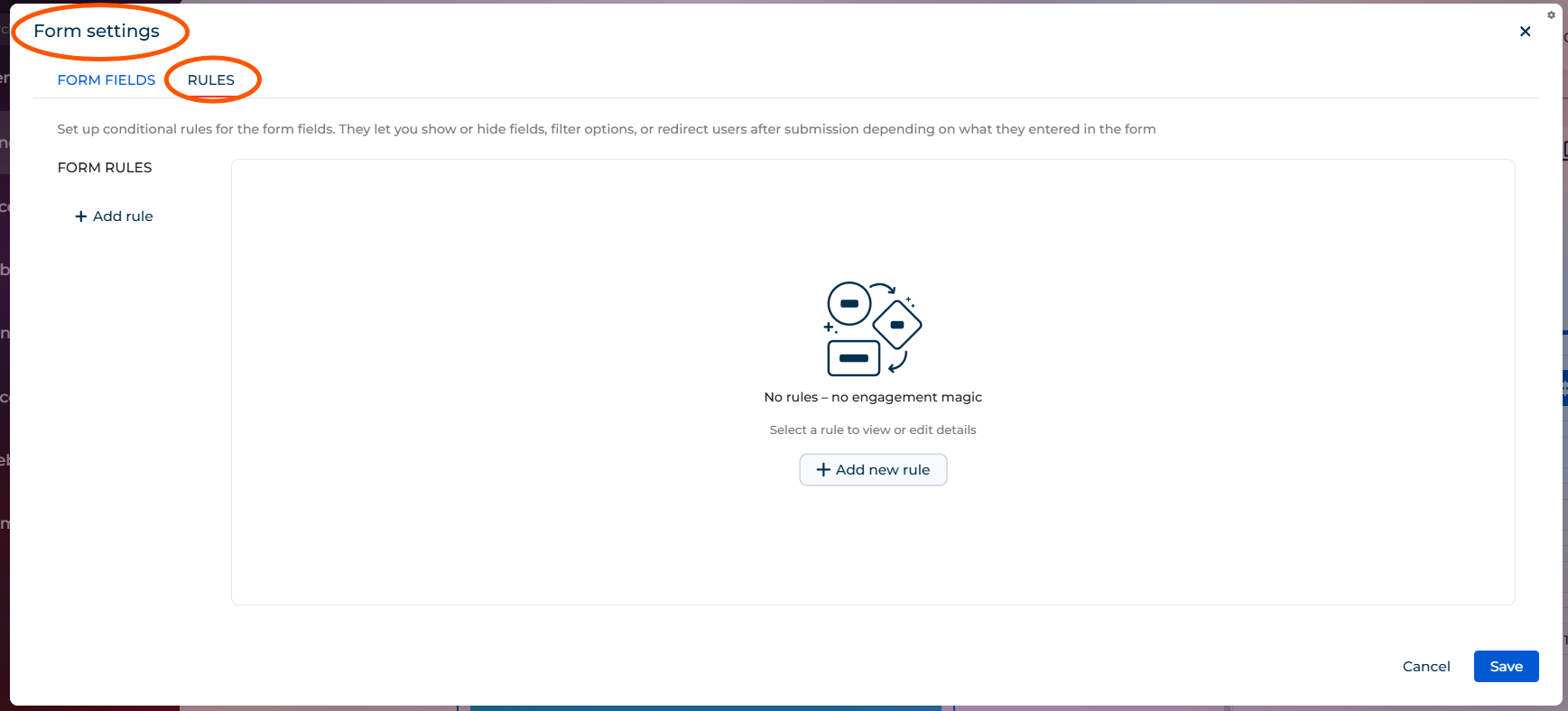Click 'Select a rule to view or edit details'
The image size is (1568, 711).
(x=873, y=430)
